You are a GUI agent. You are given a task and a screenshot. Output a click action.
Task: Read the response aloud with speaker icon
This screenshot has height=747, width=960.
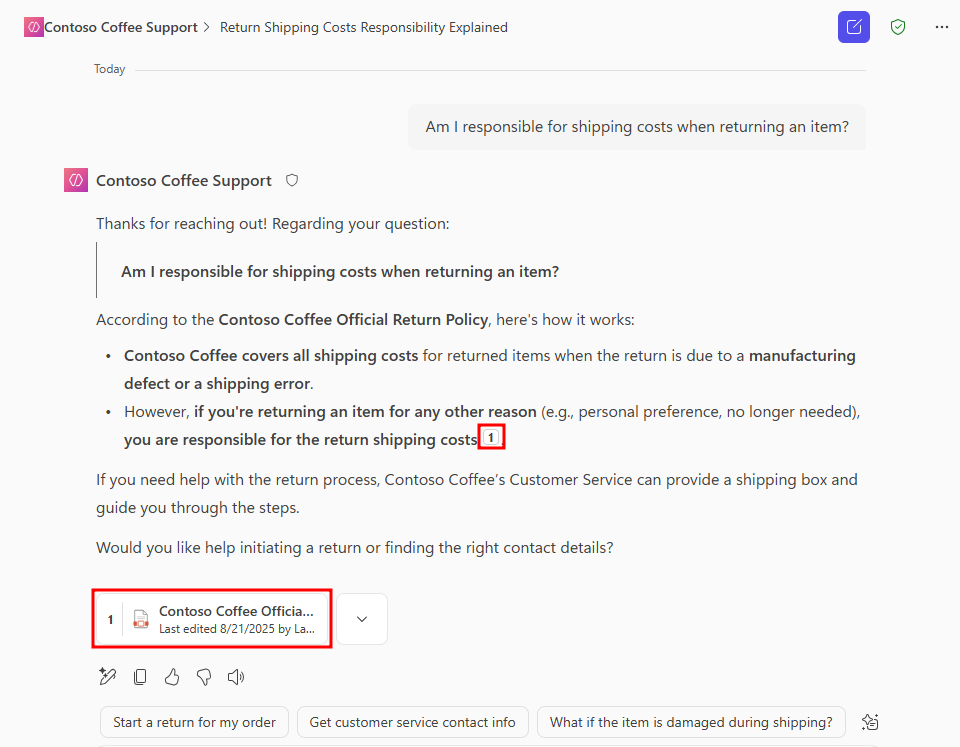[236, 677]
